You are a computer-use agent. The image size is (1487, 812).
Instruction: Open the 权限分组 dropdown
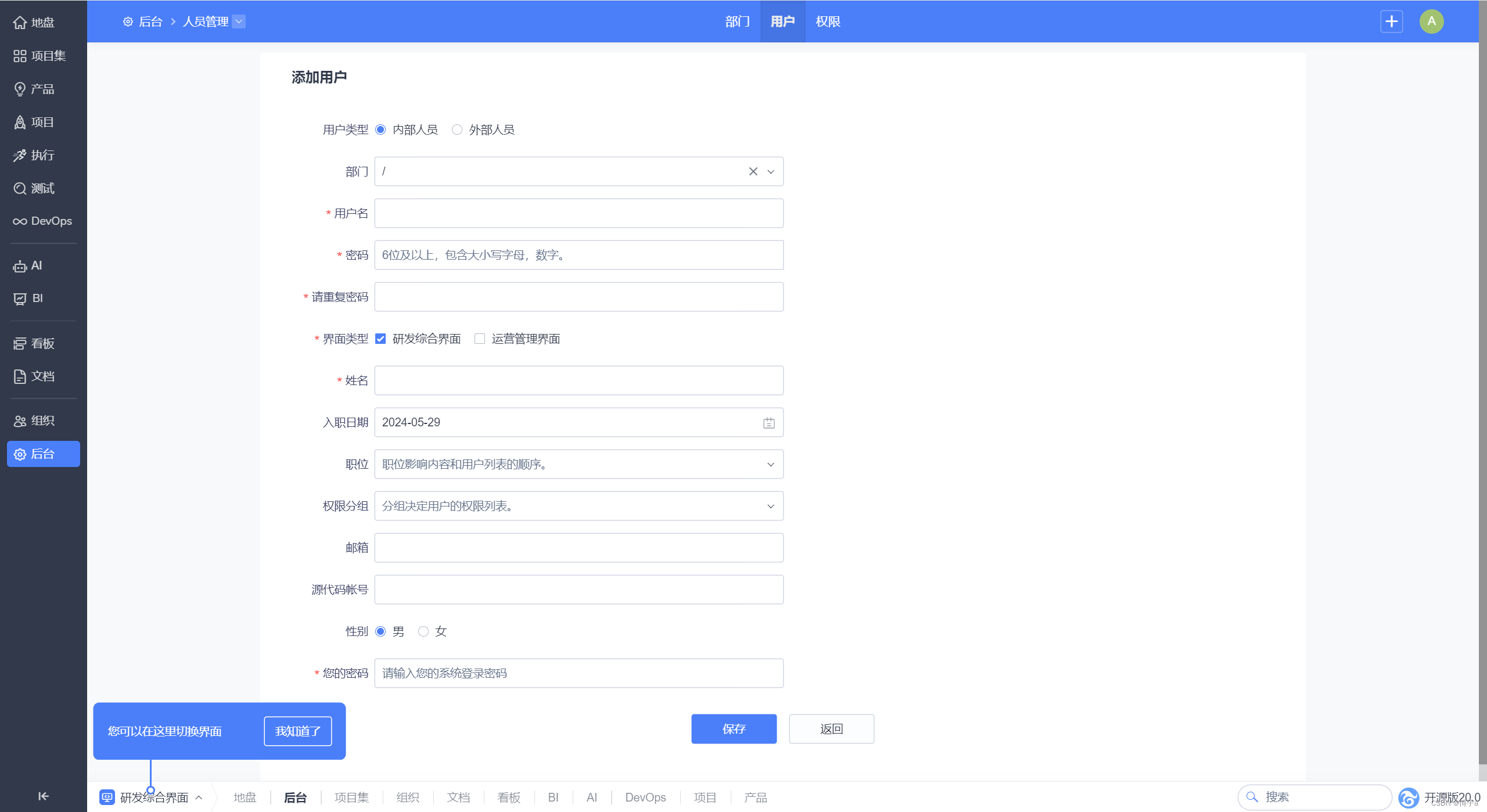pyautogui.click(x=770, y=506)
